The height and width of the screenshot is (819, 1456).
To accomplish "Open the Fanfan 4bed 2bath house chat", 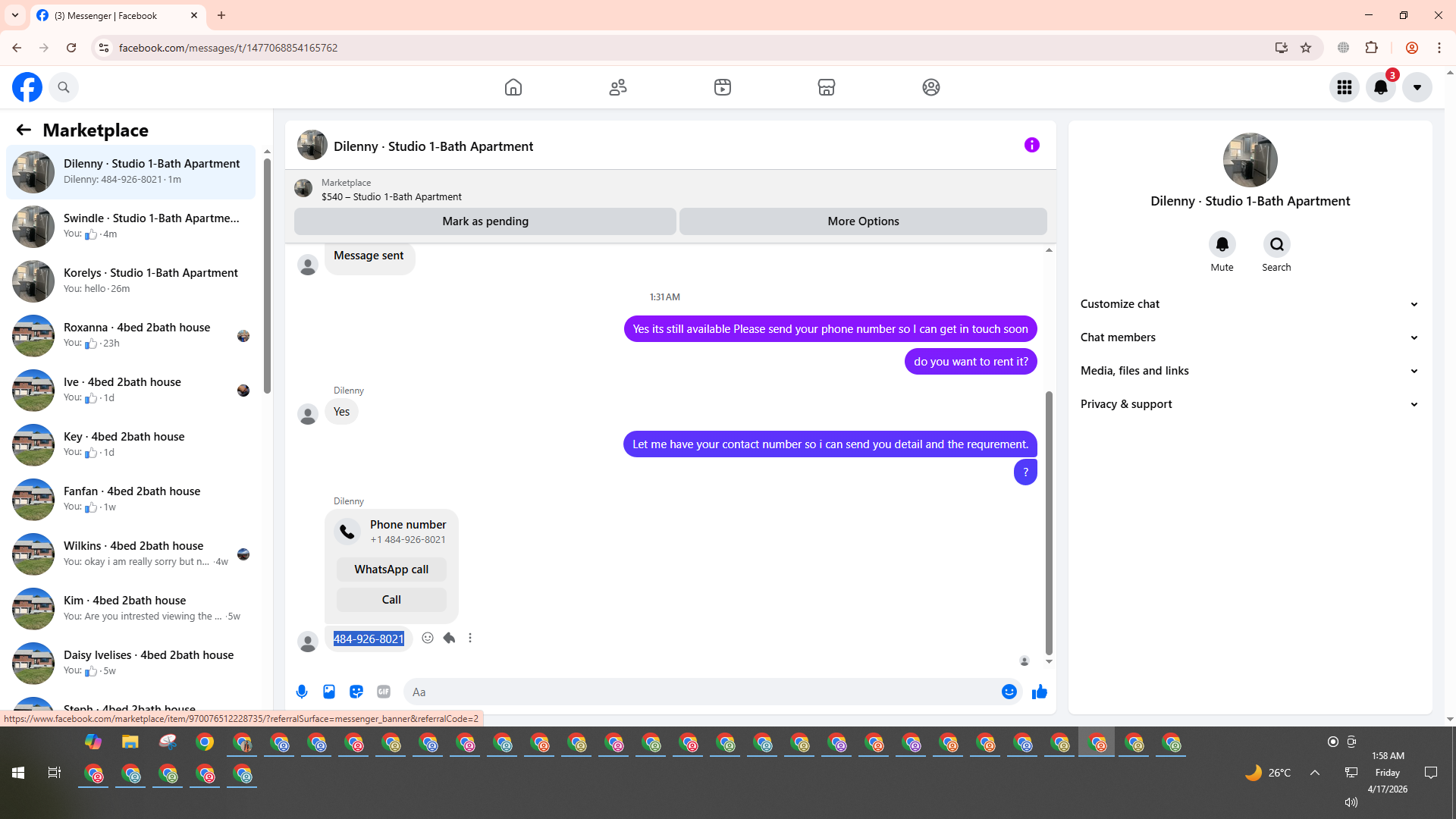I will 130,500.
